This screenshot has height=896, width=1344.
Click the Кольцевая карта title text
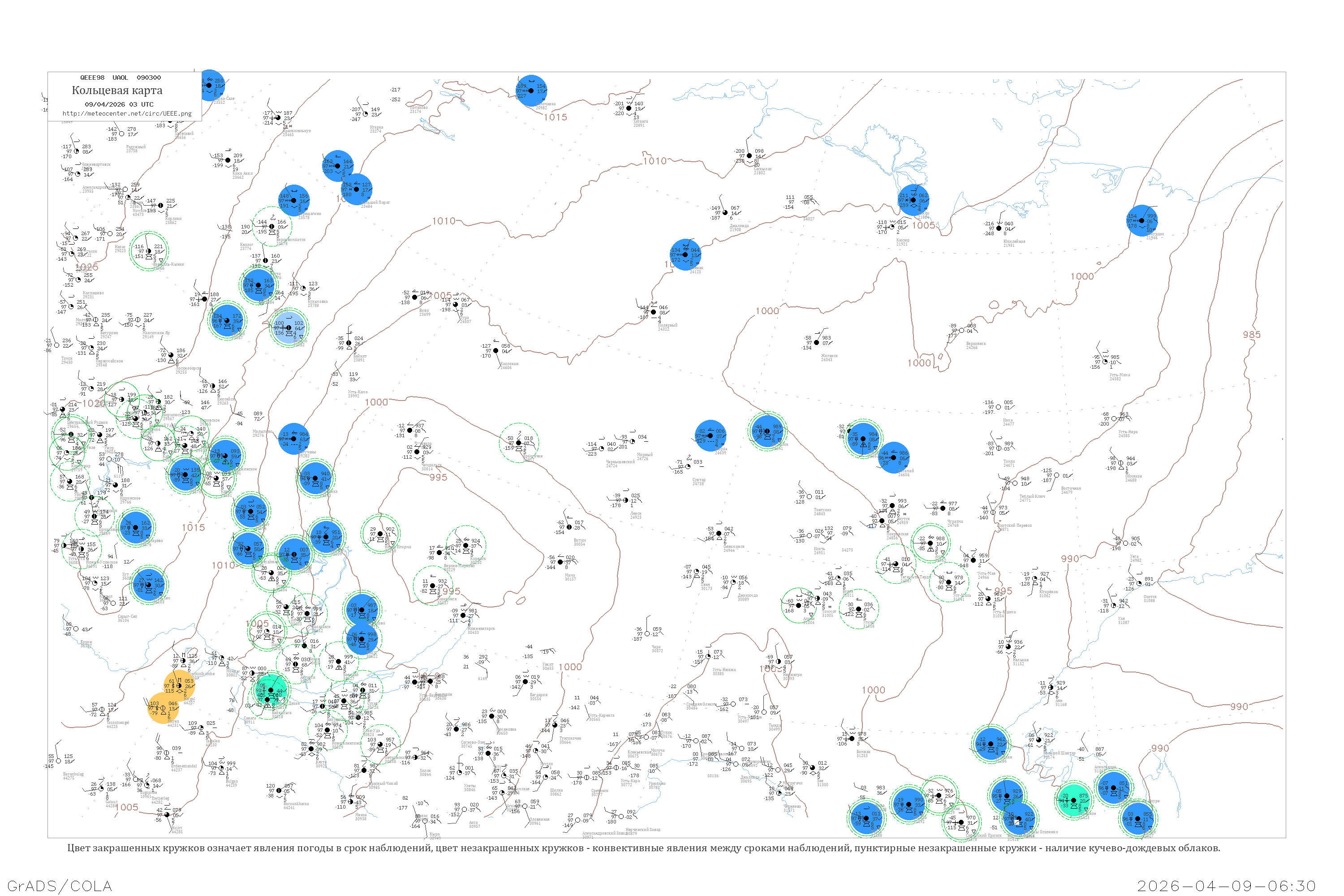point(117,90)
